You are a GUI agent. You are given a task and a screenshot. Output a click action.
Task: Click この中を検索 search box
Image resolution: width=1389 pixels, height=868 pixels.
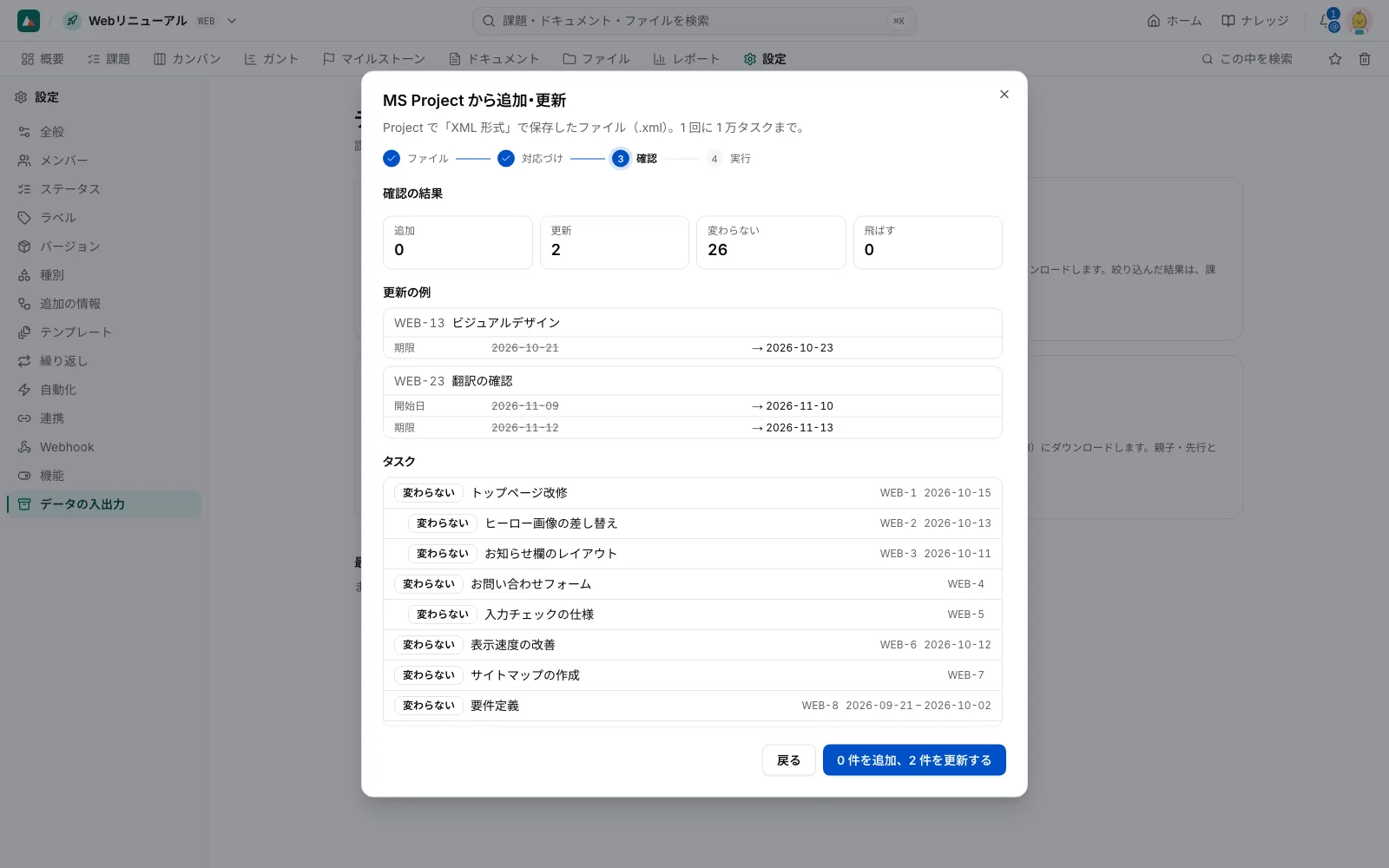click(x=1247, y=59)
